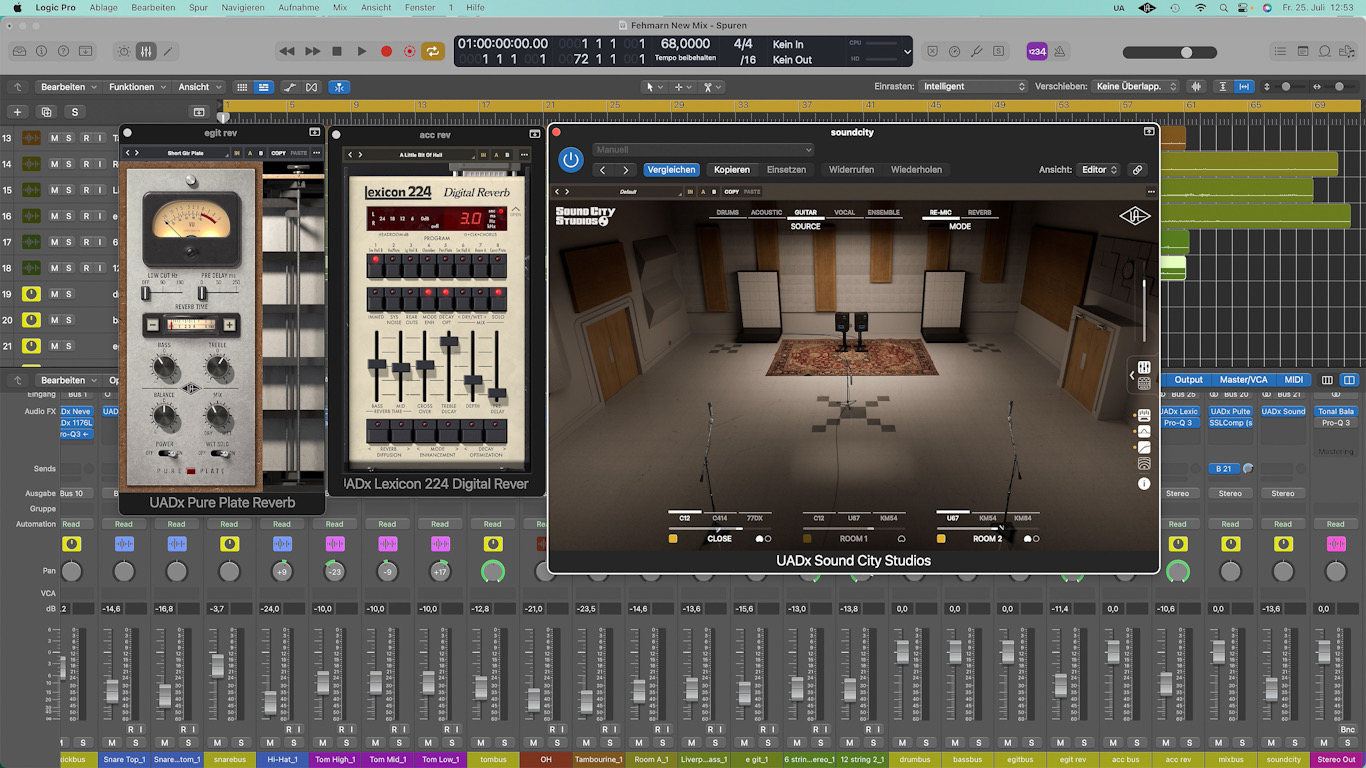The height and width of the screenshot is (768, 1366).
Task: Increase reverb time with plus on Pure Plate
Action: pos(230,324)
